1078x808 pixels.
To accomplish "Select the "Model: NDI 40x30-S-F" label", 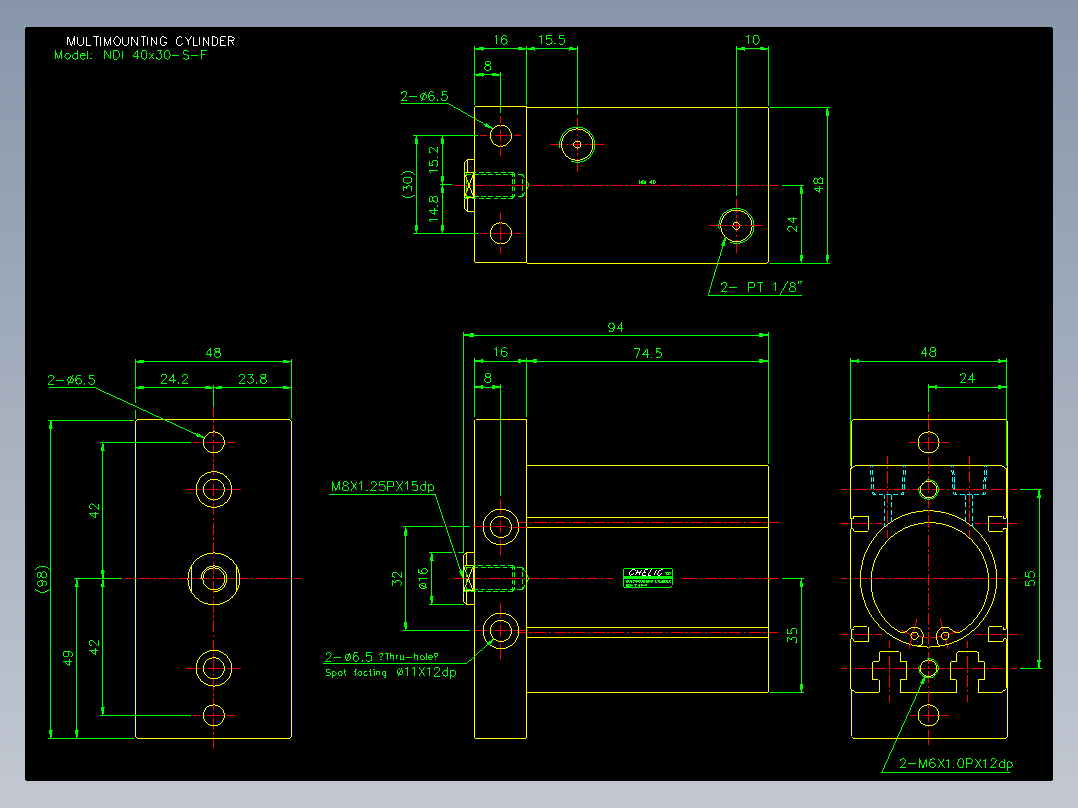I will (131, 55).
